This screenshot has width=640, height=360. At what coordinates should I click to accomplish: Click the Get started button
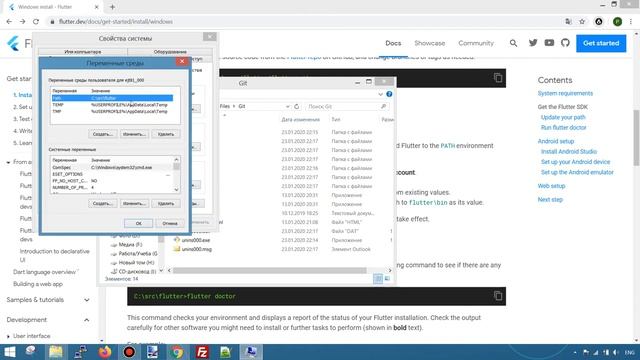(x=601, y=43)
